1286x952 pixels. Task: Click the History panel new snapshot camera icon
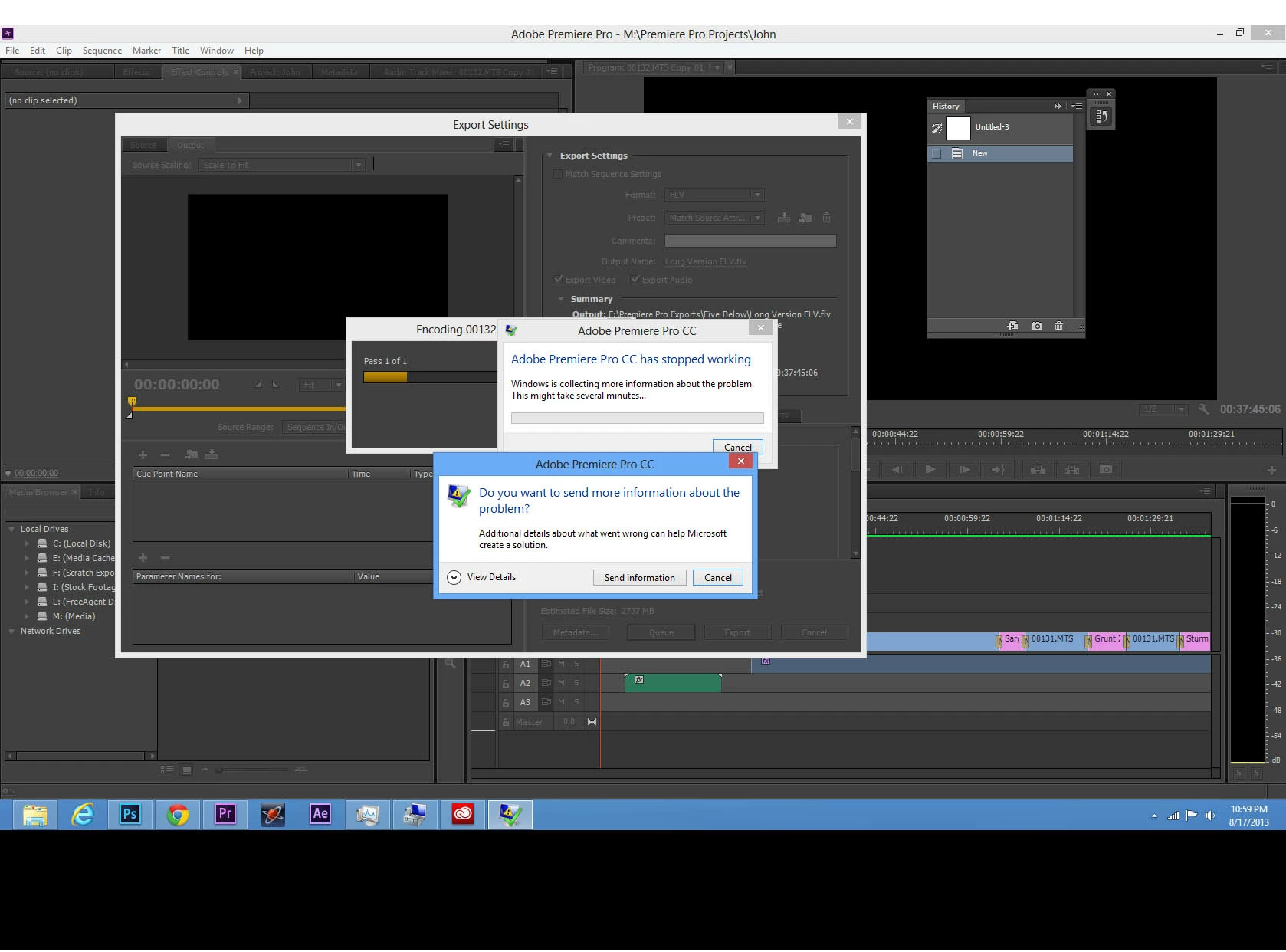point(1037,326)
